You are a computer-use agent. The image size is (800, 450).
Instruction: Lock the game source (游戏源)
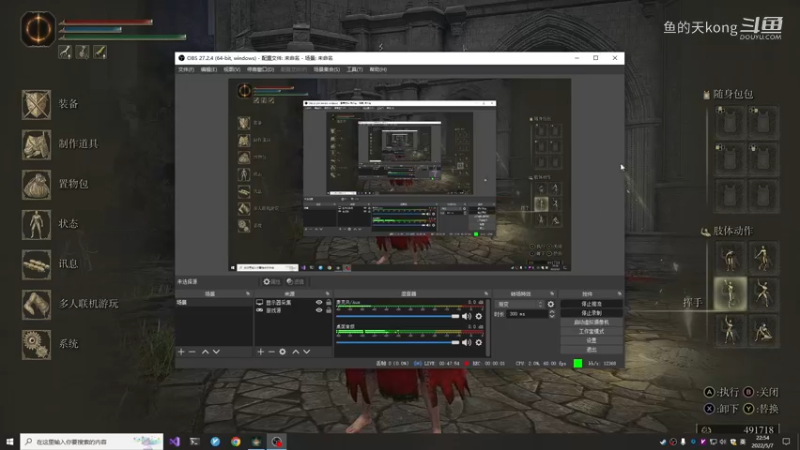[329, 310]
